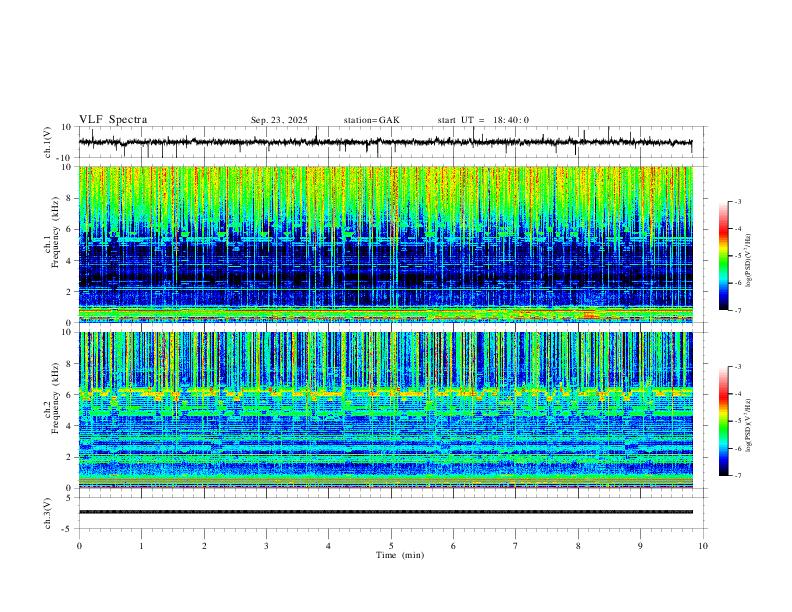
Task: Click the "8" kHz tick on ch.1 spectrogram axis
Action: pos(69,198)
